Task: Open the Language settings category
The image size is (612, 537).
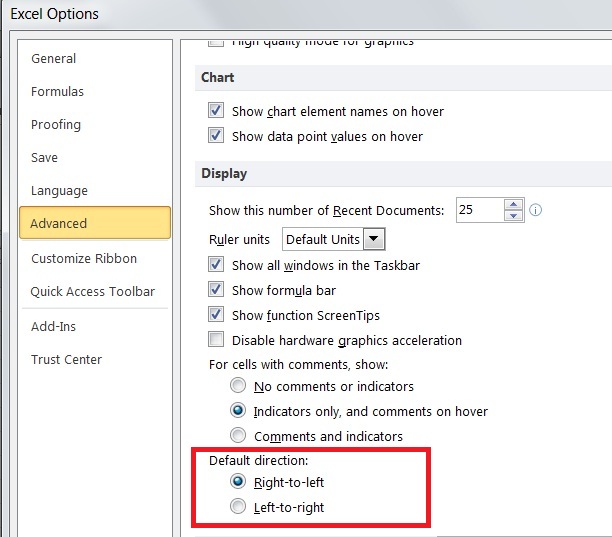Action: 59,190
